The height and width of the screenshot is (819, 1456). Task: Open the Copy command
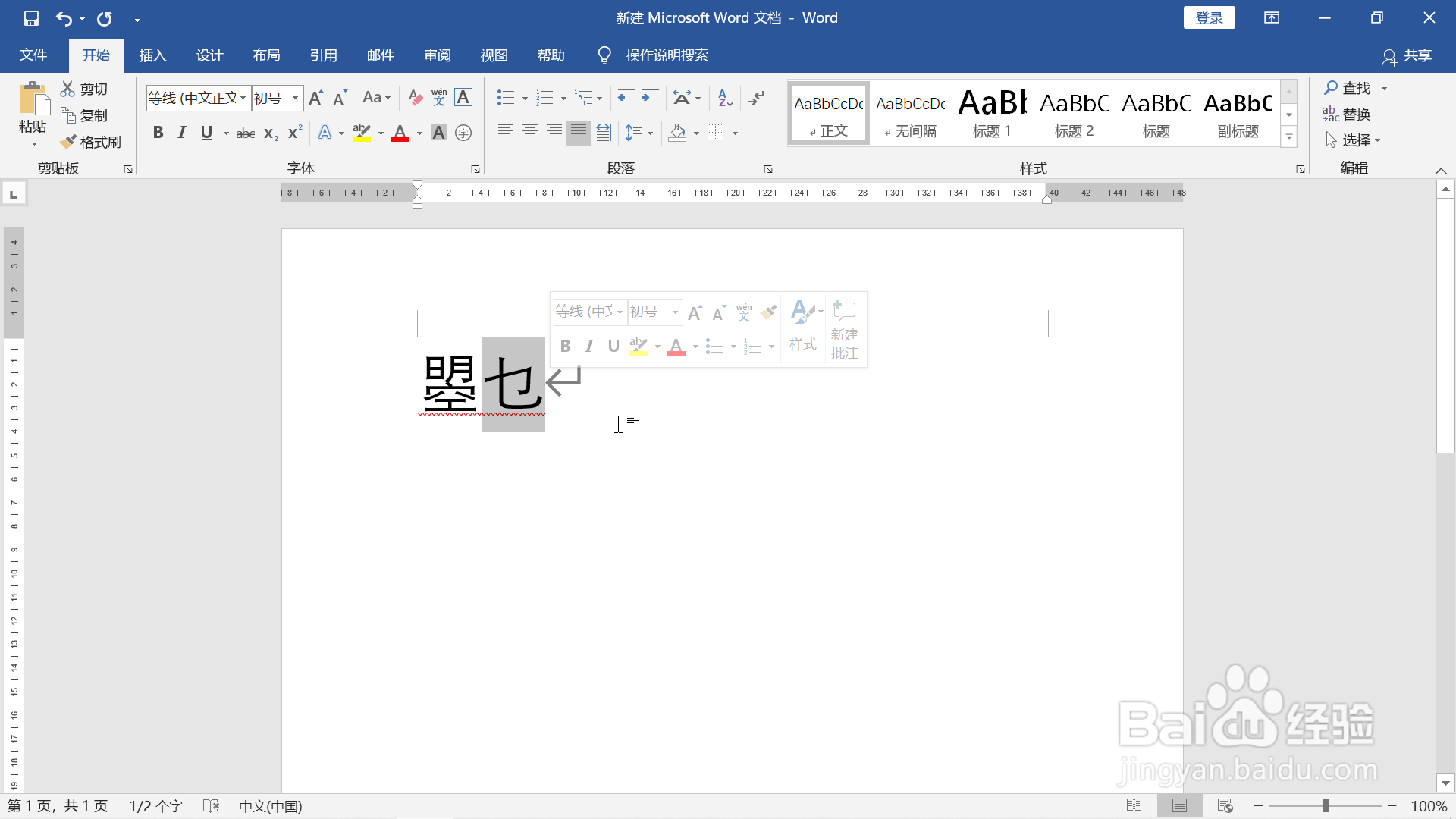(83, 115)
